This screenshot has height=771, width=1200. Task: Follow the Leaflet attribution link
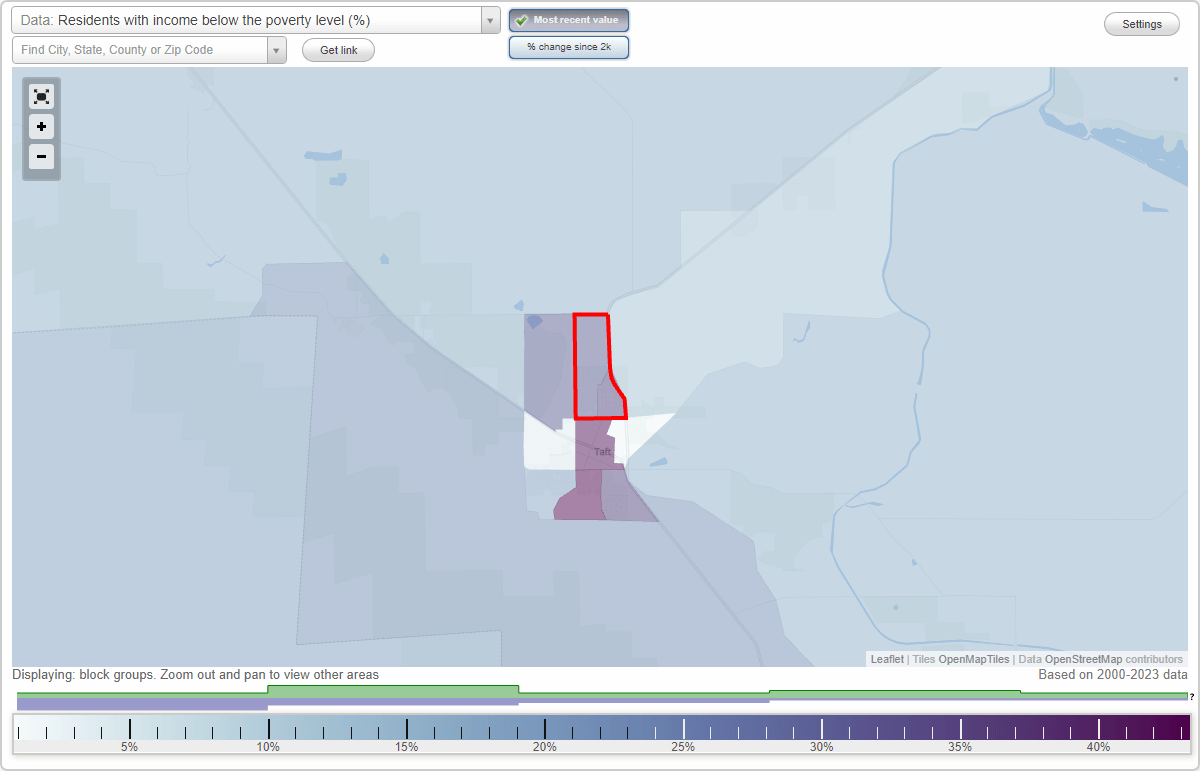coord(886,659)
